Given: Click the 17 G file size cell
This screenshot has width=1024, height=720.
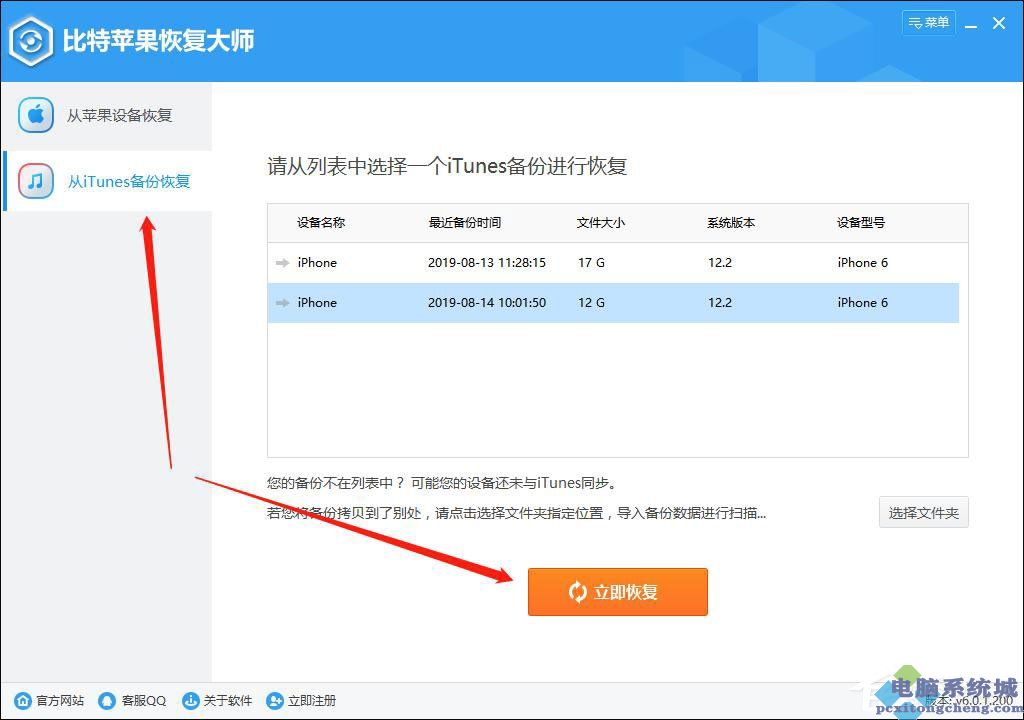Looking at the screenshot, I should (x=591, y=263).
